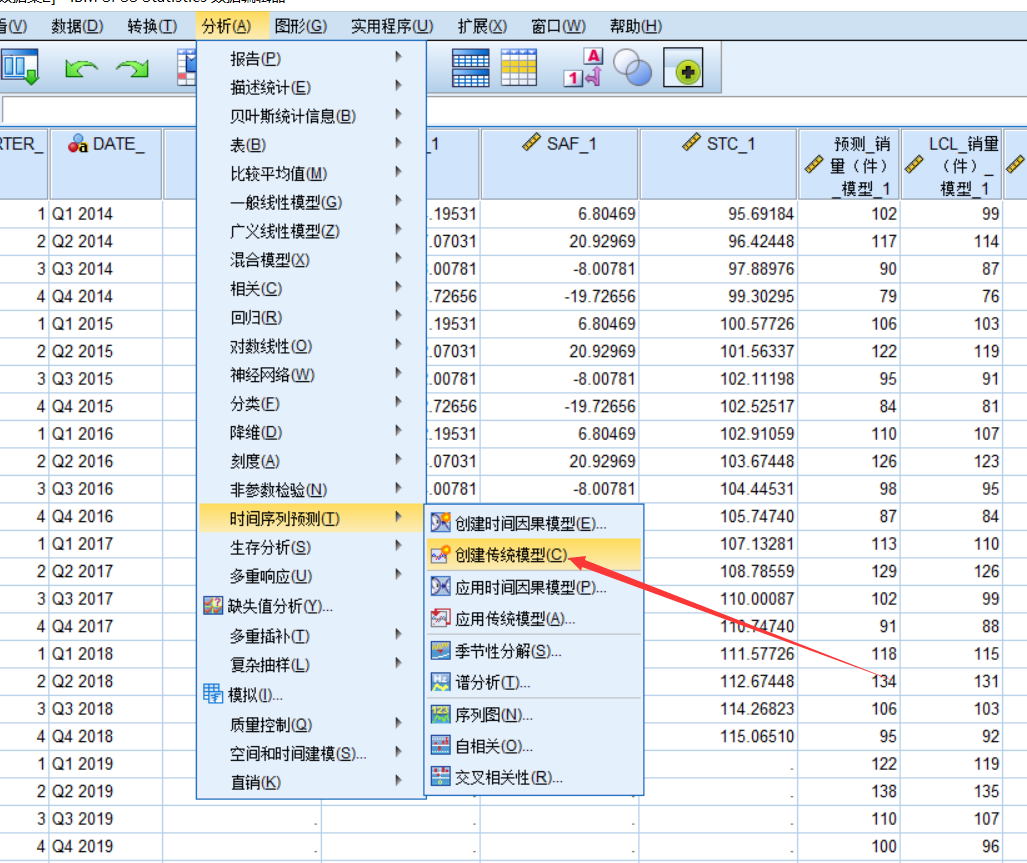Screen dimensions: 1027x863
Task: Select the forecast cell showing 138
Action: pyautogui.click(x=849, y=791)
